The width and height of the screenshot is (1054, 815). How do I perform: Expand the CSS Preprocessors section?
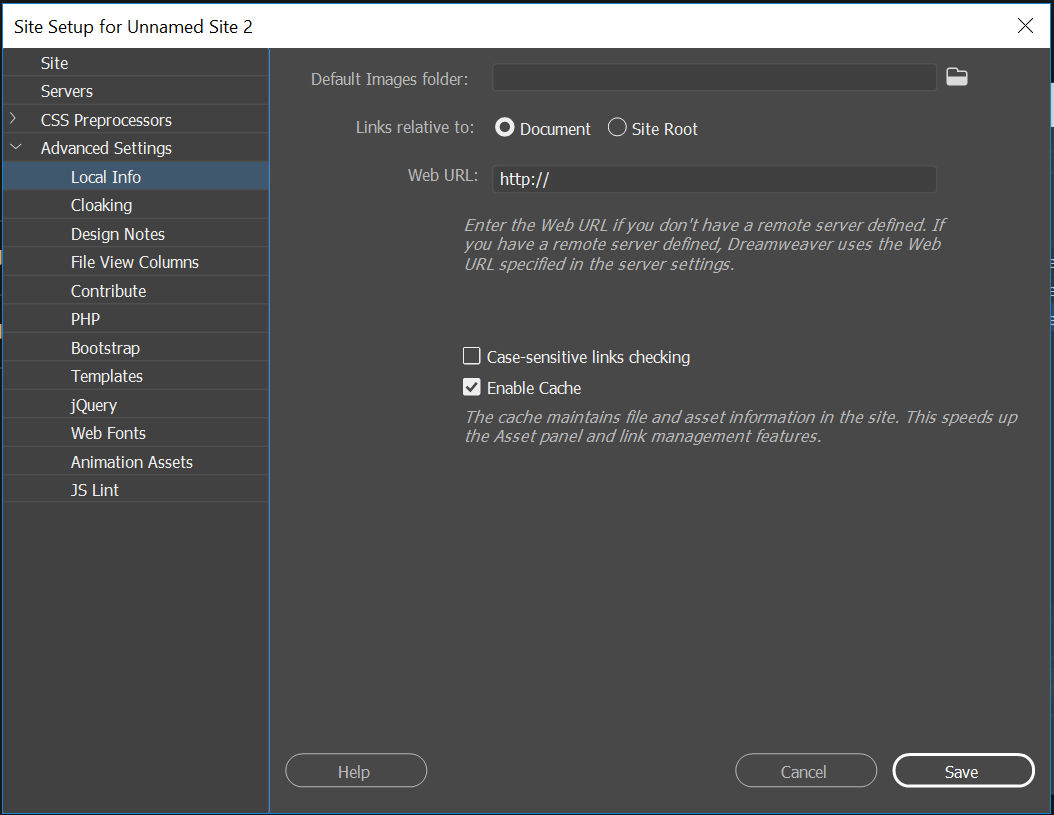coord(16,118)
